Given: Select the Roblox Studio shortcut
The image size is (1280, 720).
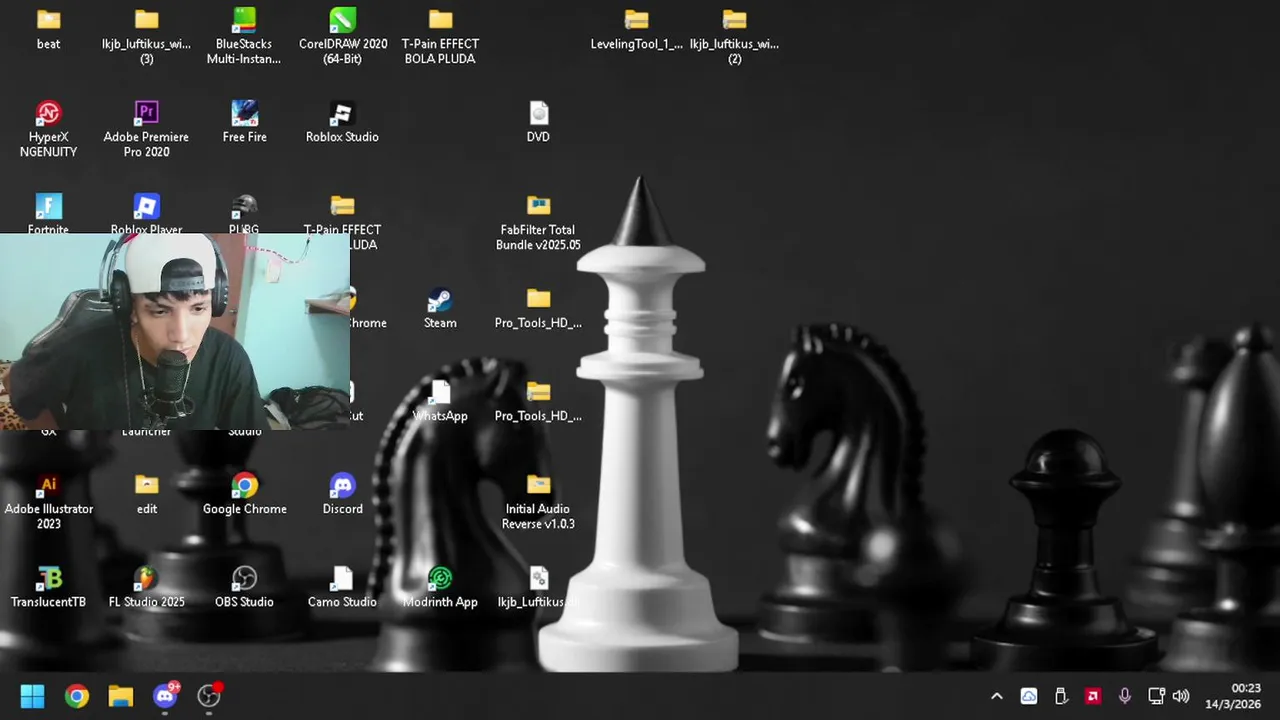Looking at the screenshot, I should tap(342, 123).
